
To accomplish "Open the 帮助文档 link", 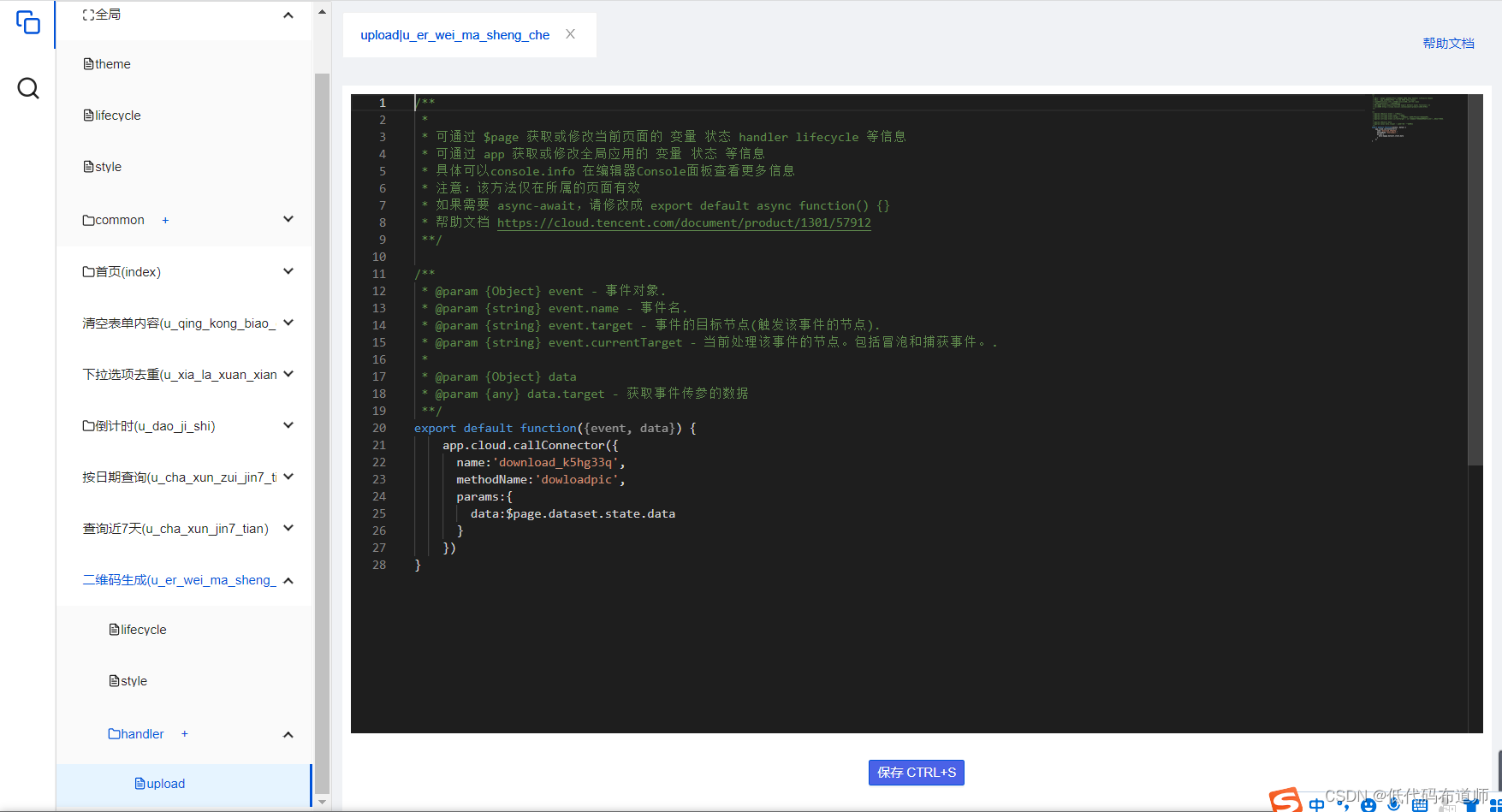I will [x=1448, y=44].
